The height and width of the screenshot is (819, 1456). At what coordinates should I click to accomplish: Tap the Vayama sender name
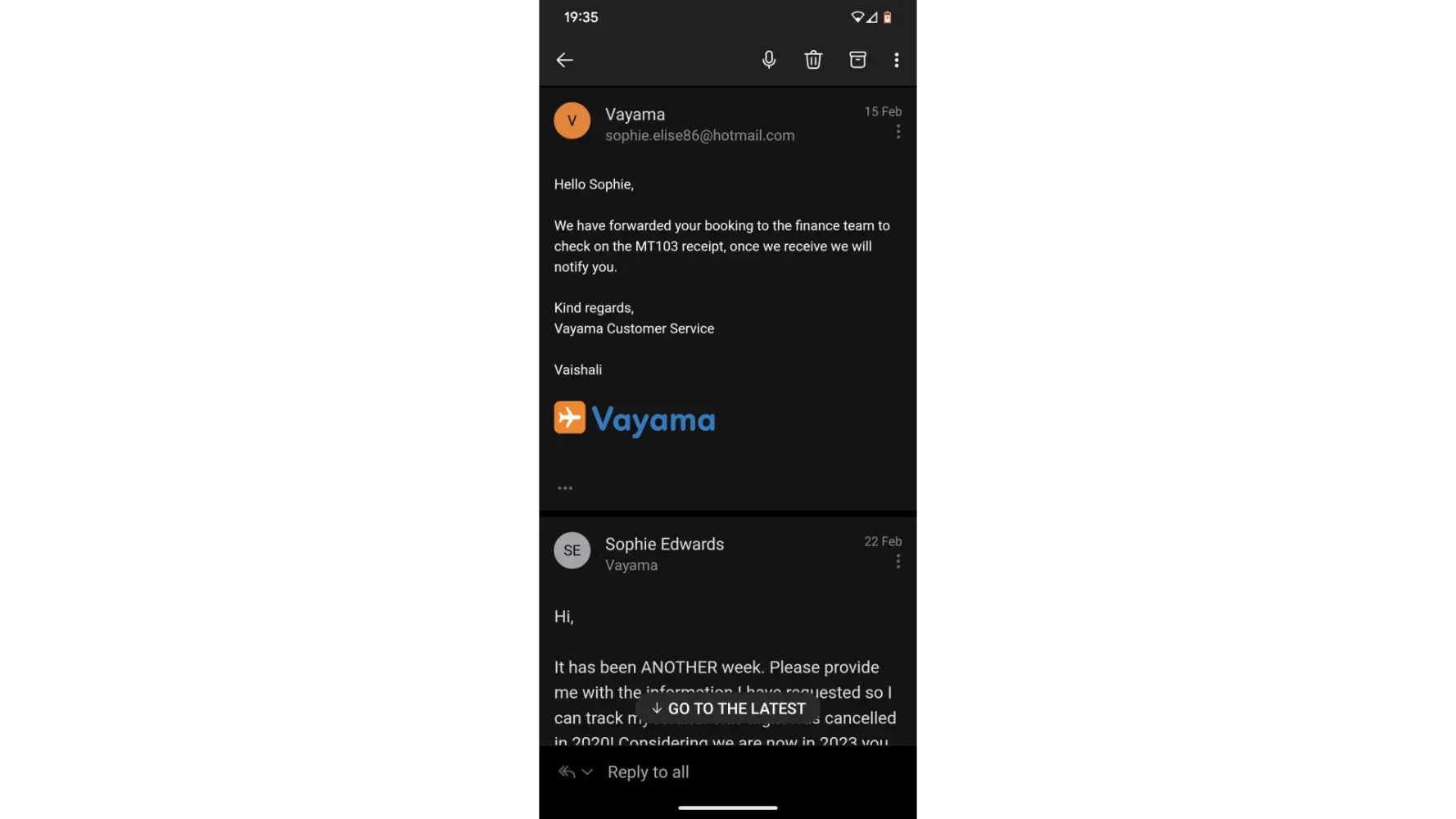[x=635, y=115]
